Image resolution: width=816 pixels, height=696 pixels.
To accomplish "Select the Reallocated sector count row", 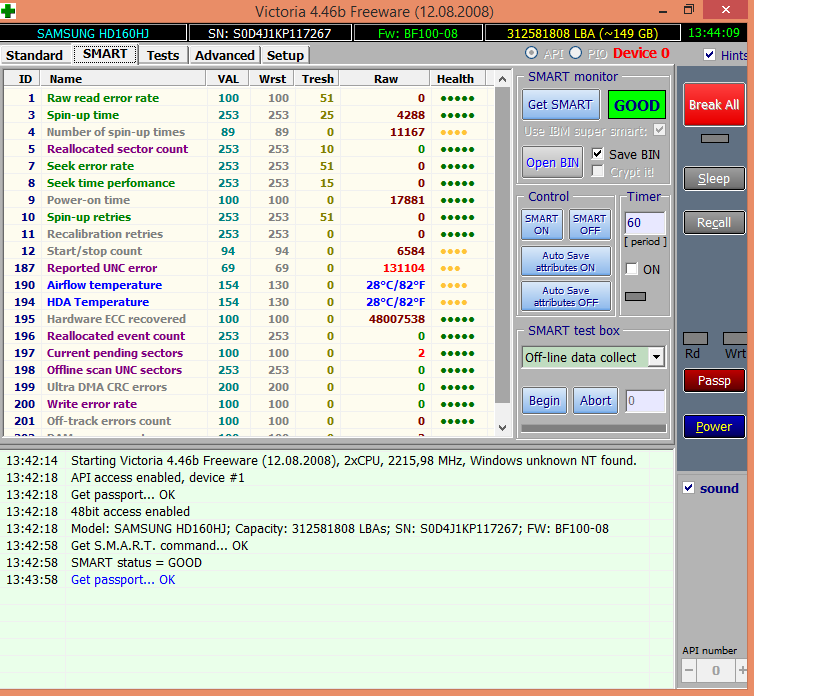I will (117, 149).
